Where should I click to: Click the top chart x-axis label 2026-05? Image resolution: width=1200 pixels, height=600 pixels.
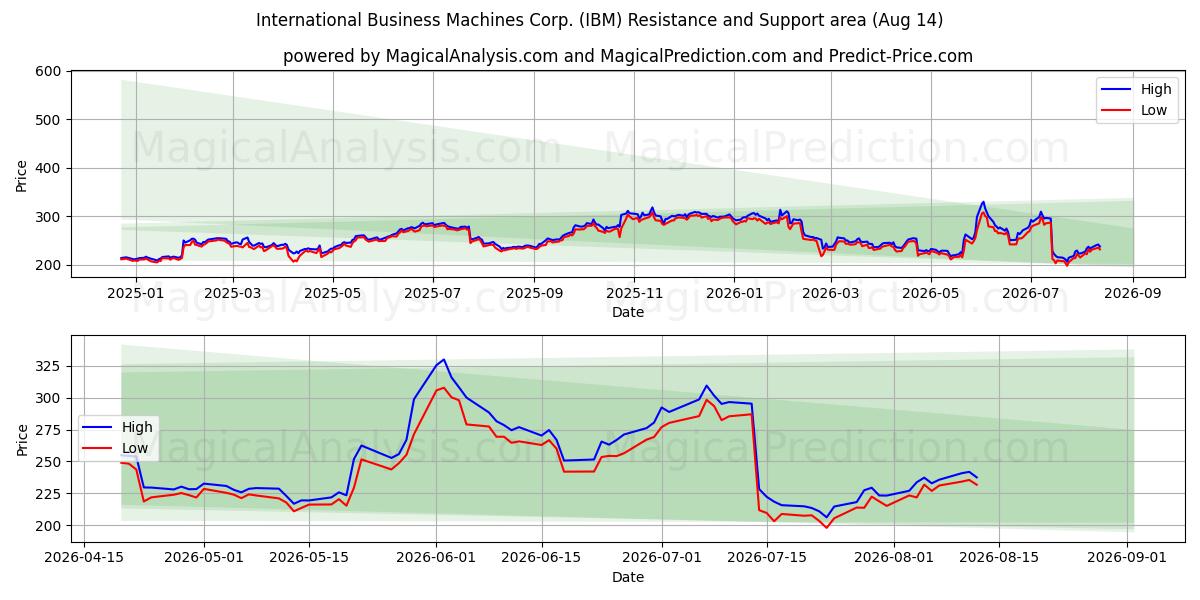[x=931, y=294]
